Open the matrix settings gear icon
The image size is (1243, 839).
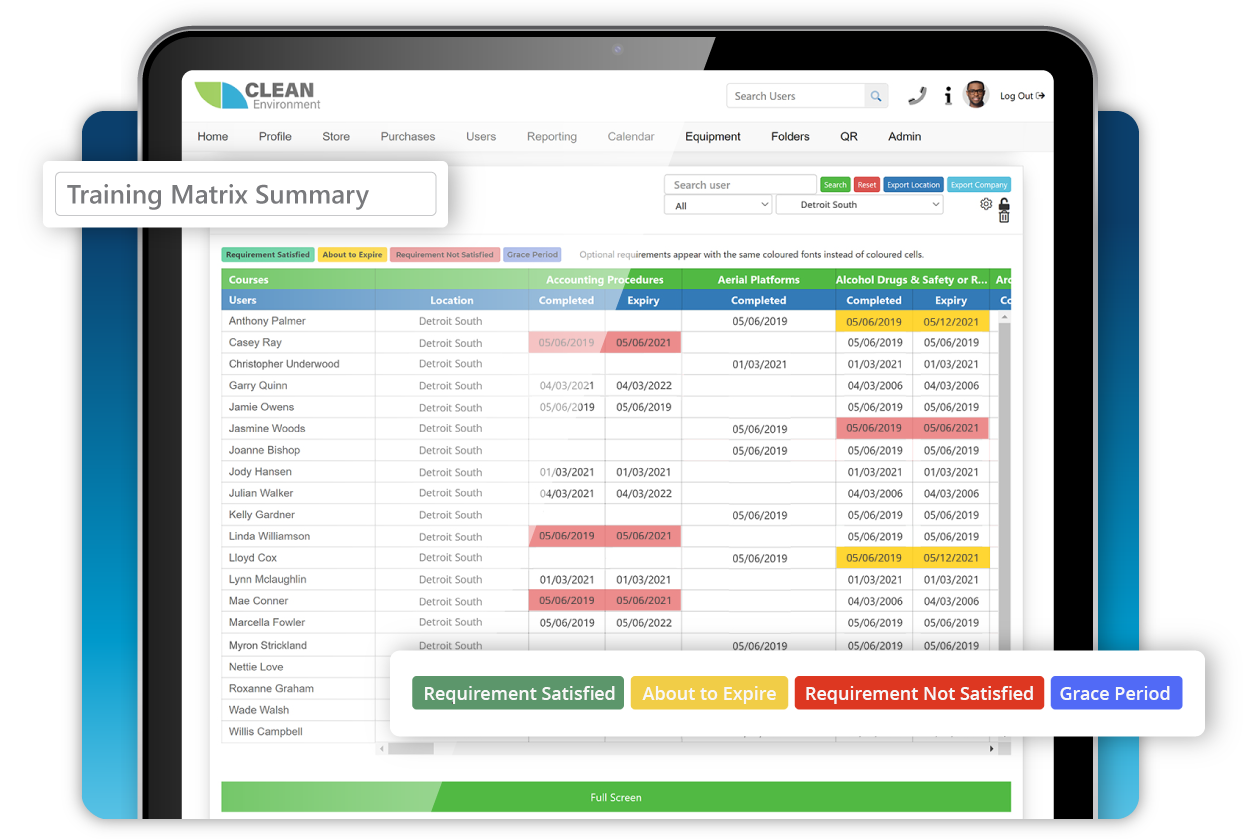(x=986, y=204)
